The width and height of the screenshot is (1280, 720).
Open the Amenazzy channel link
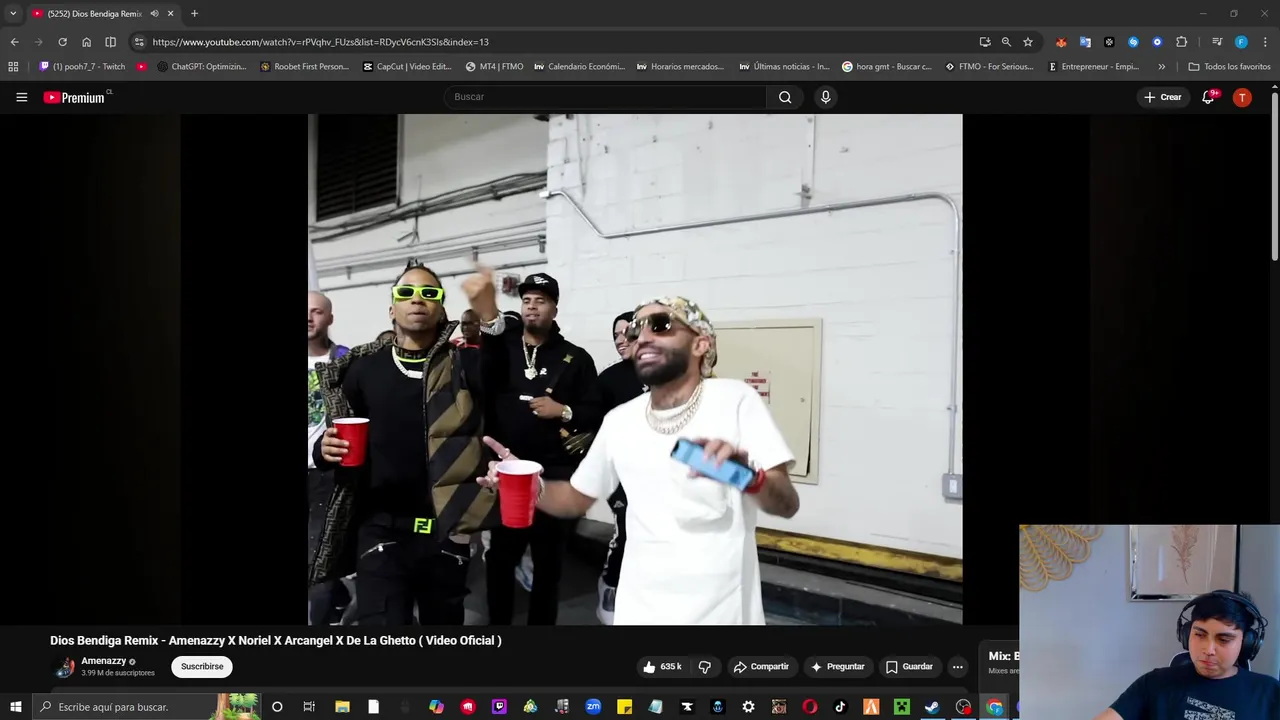(103, 661)
